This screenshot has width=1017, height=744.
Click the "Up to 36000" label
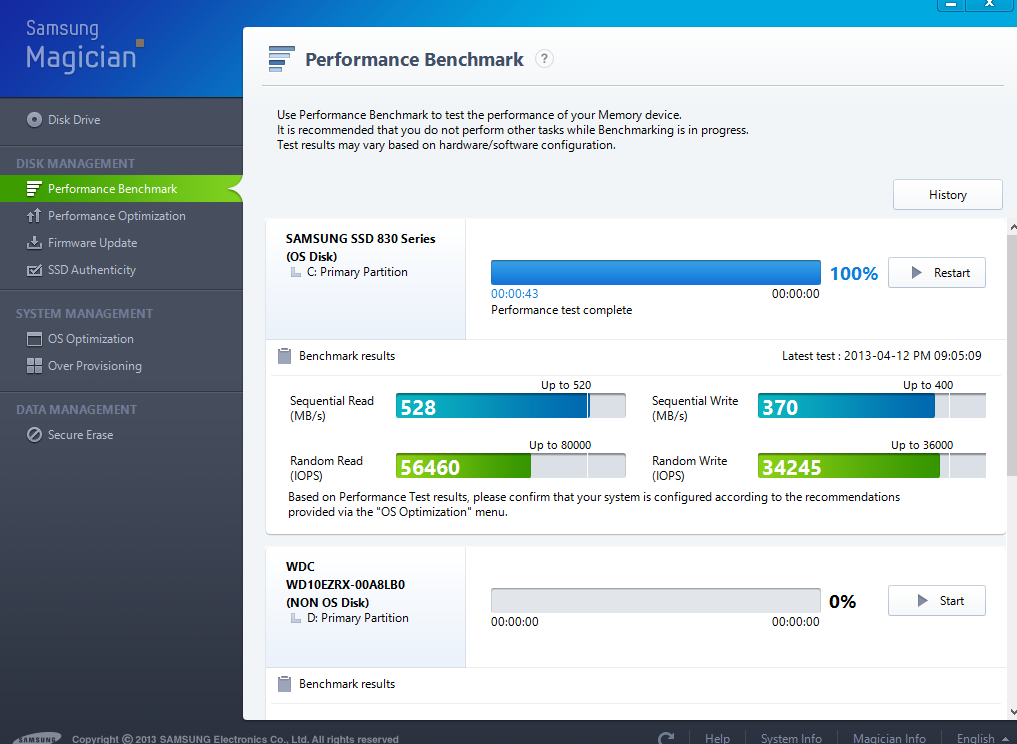[x=922, y=445]
